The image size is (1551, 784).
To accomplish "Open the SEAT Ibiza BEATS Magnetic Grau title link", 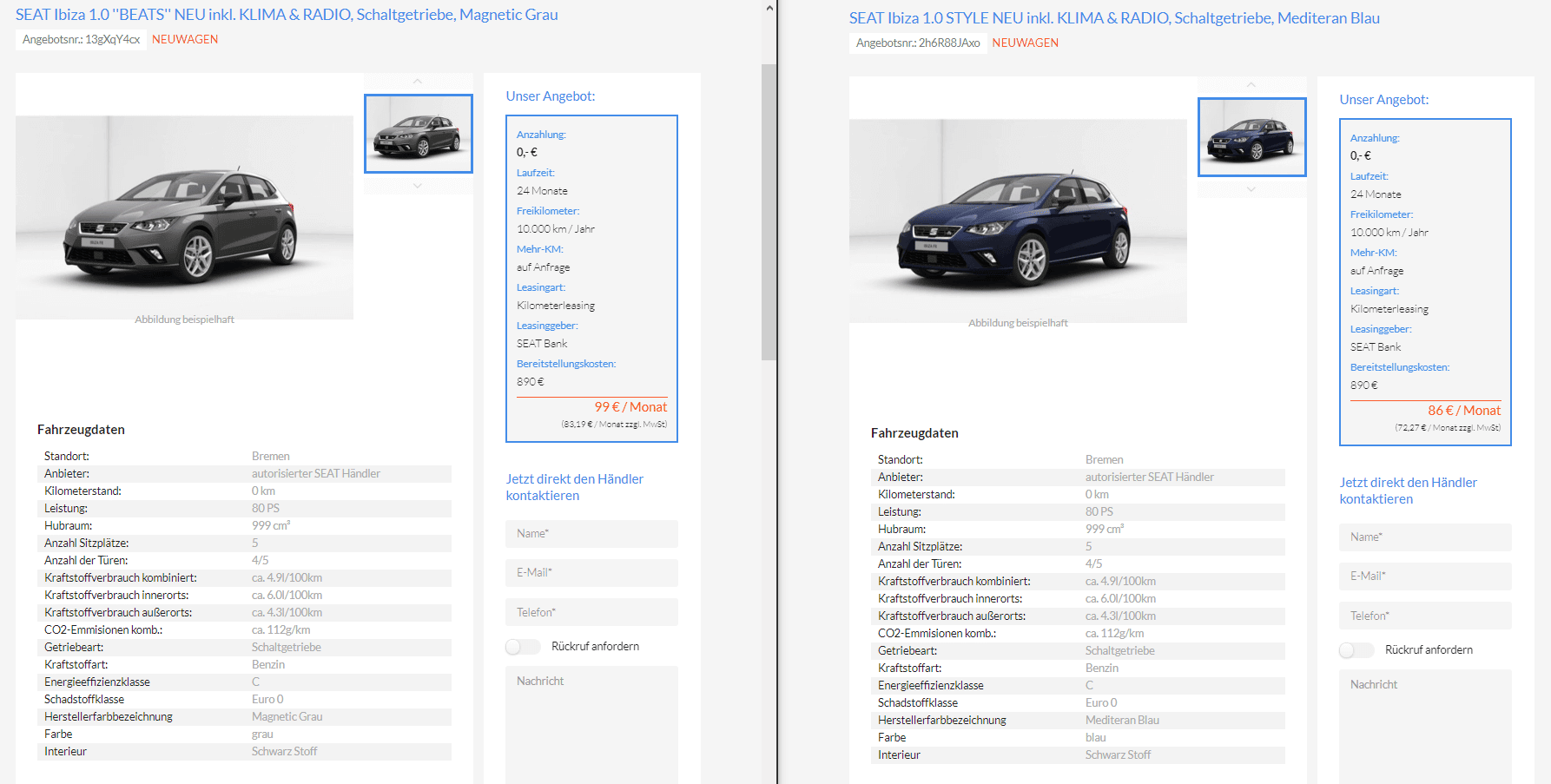I will [x=287, y=15].
